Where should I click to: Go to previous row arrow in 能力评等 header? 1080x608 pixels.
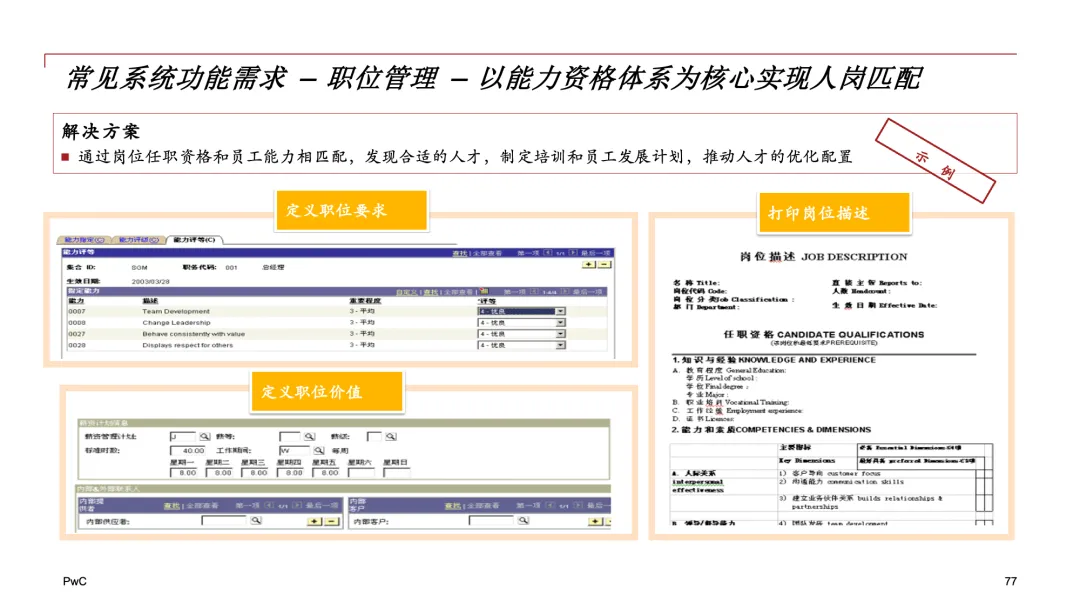(548, 253)
